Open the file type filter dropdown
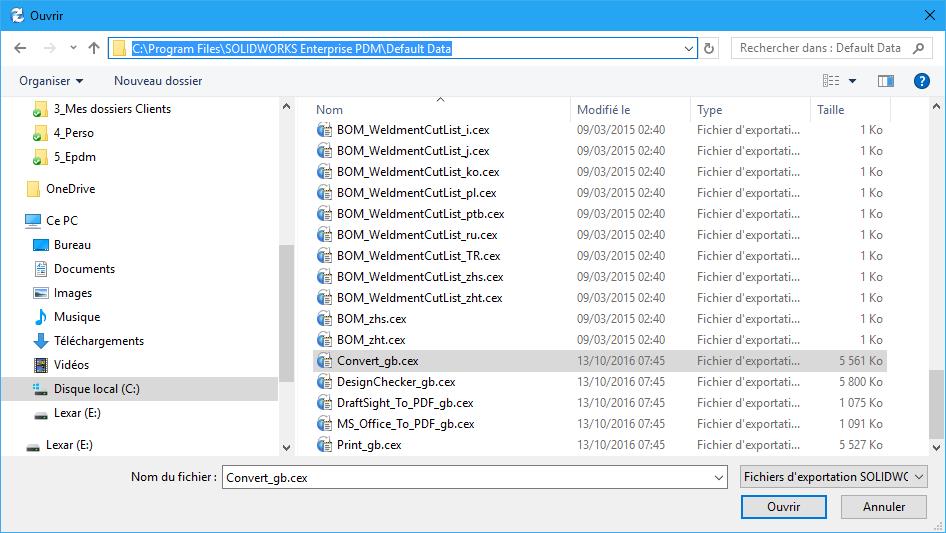This screenshot has height=533, width=946. pos(833,477)
